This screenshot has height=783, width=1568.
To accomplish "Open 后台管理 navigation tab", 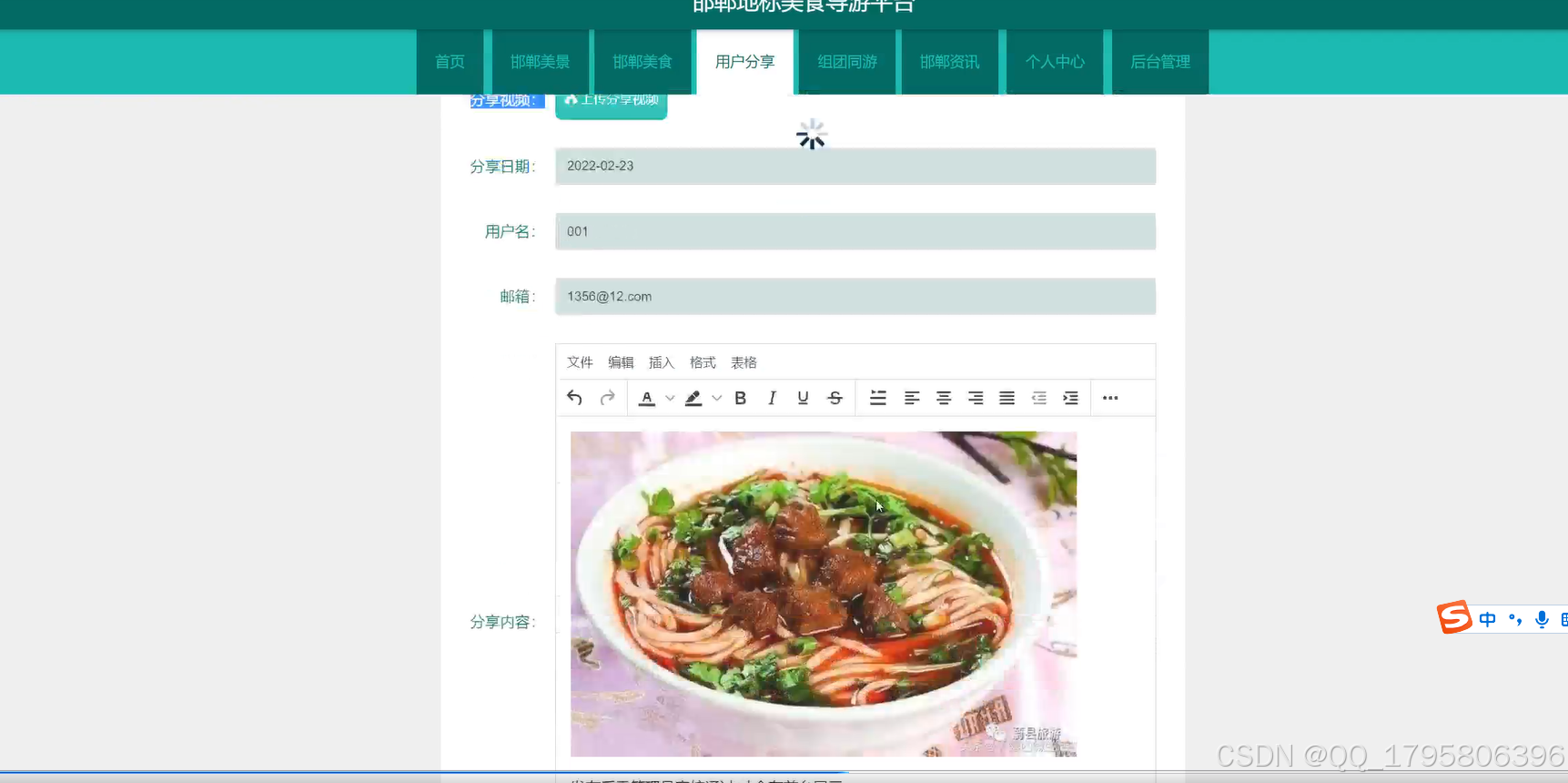I will [1160, 62].
